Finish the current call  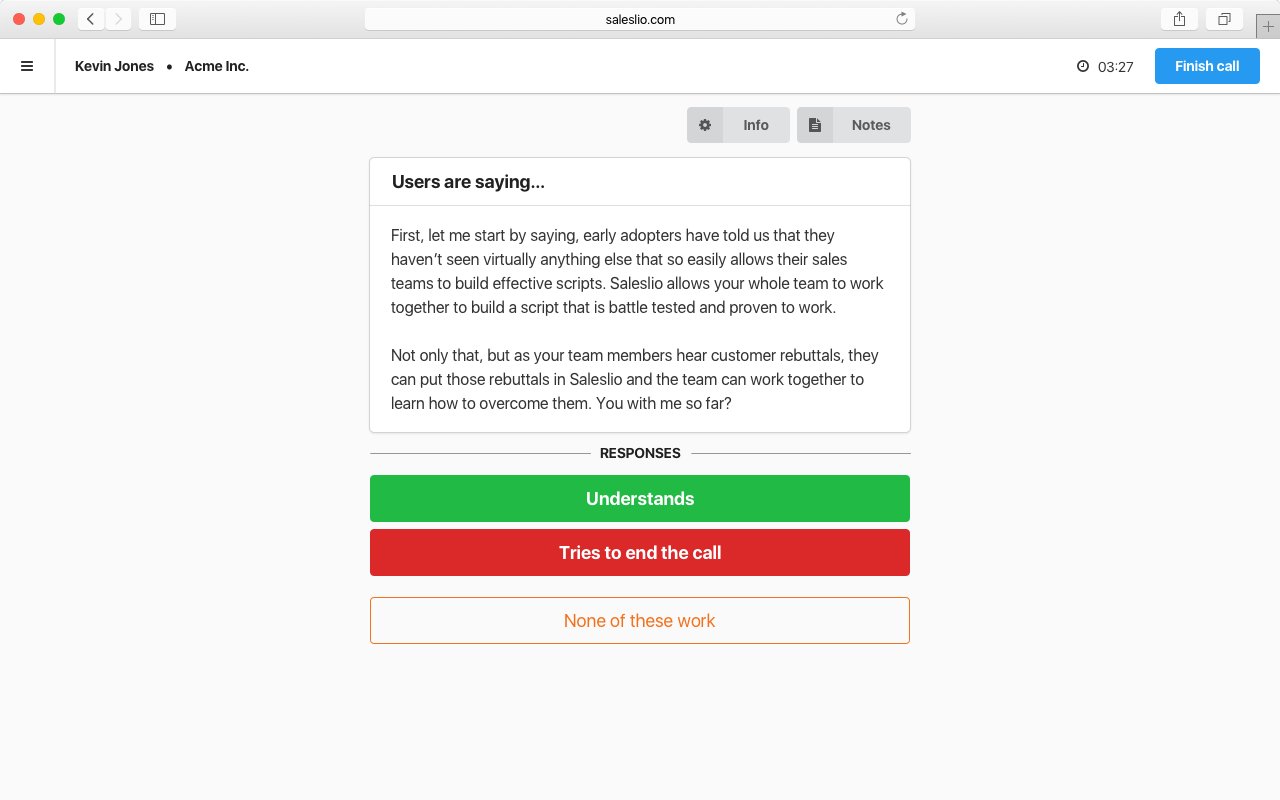click(x=1207, y=66)
